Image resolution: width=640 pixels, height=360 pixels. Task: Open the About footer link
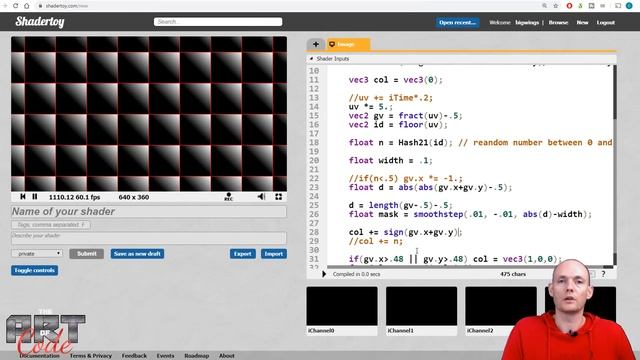[227, 356]
